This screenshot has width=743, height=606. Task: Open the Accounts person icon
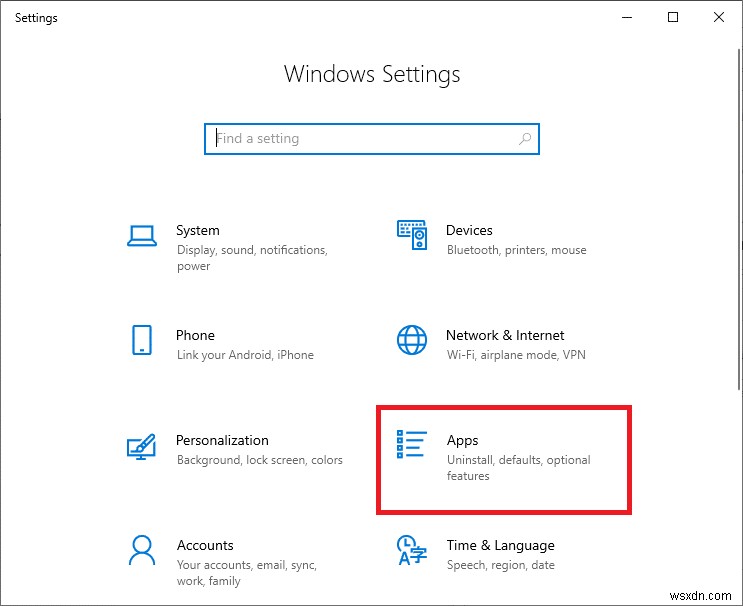coord(142,550)
